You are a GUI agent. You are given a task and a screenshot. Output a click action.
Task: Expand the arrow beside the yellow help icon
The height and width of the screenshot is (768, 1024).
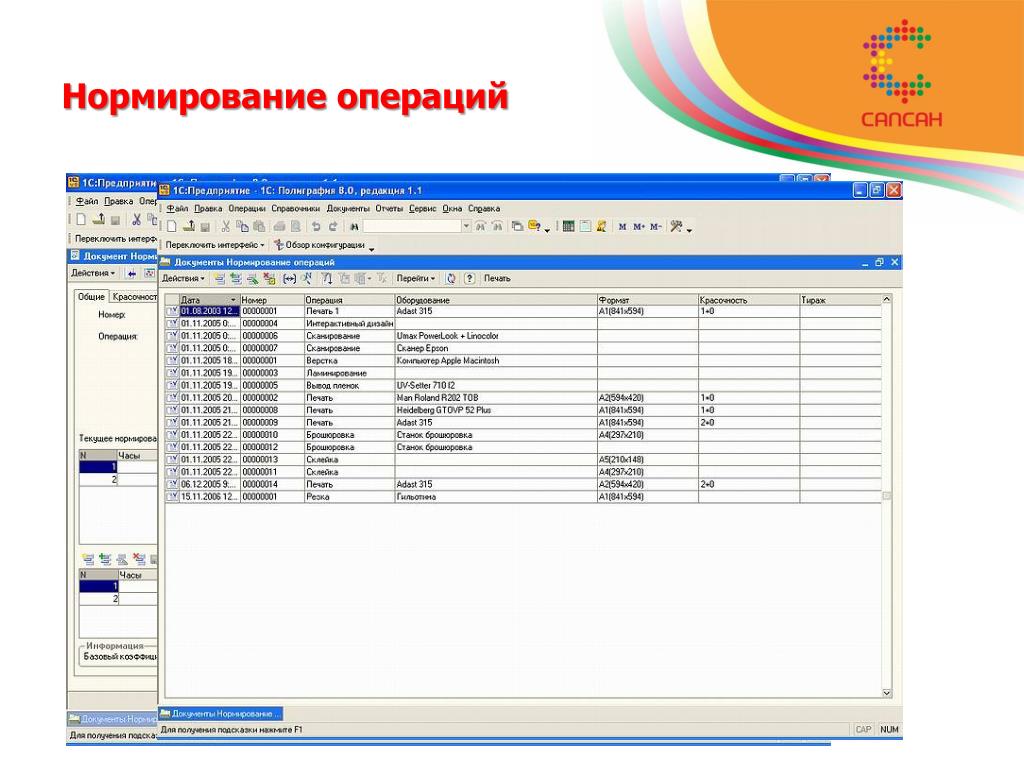pos(547,229)
